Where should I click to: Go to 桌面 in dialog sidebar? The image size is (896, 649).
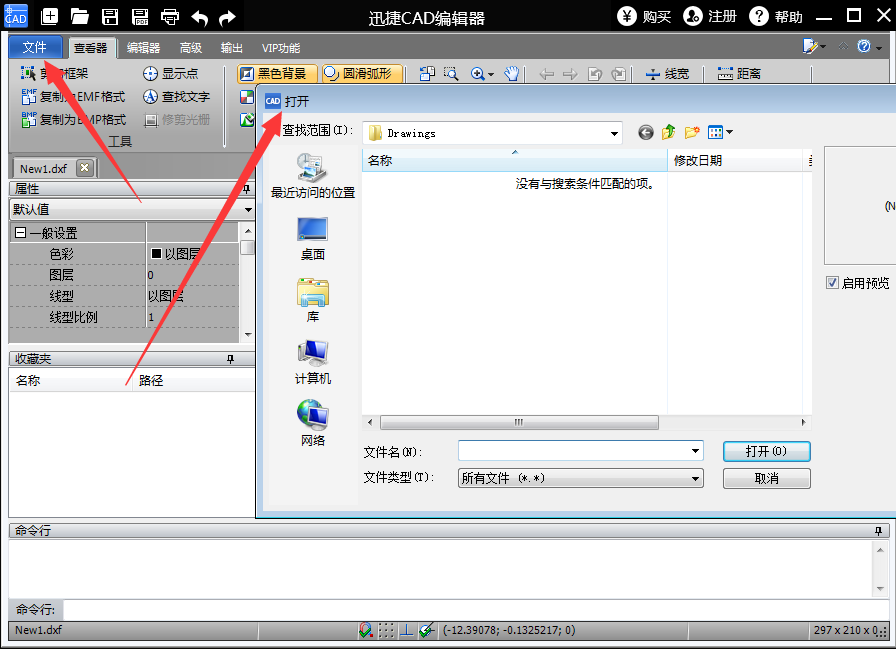tap(313, 239)
